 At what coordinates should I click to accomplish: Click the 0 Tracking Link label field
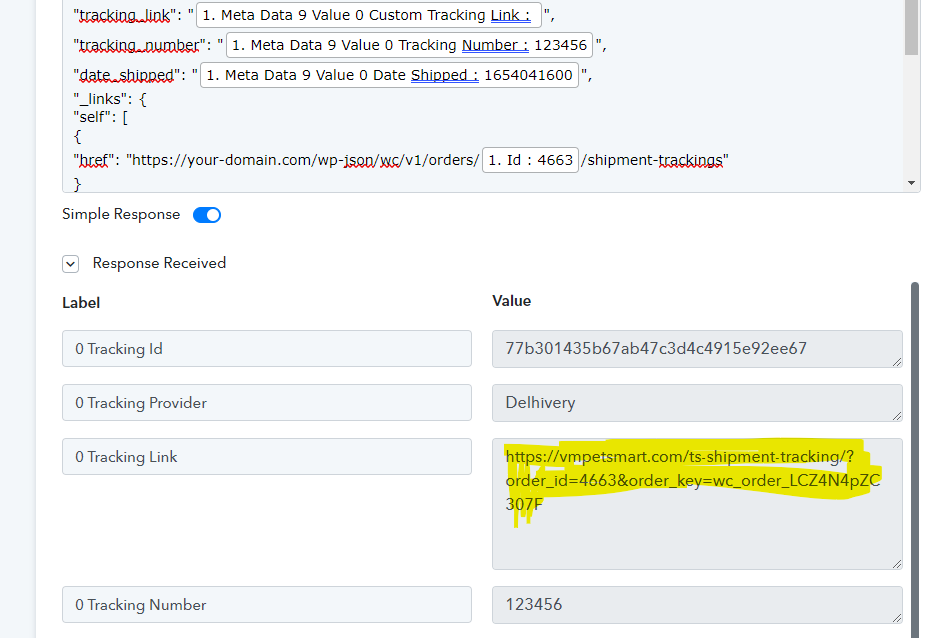267,457
